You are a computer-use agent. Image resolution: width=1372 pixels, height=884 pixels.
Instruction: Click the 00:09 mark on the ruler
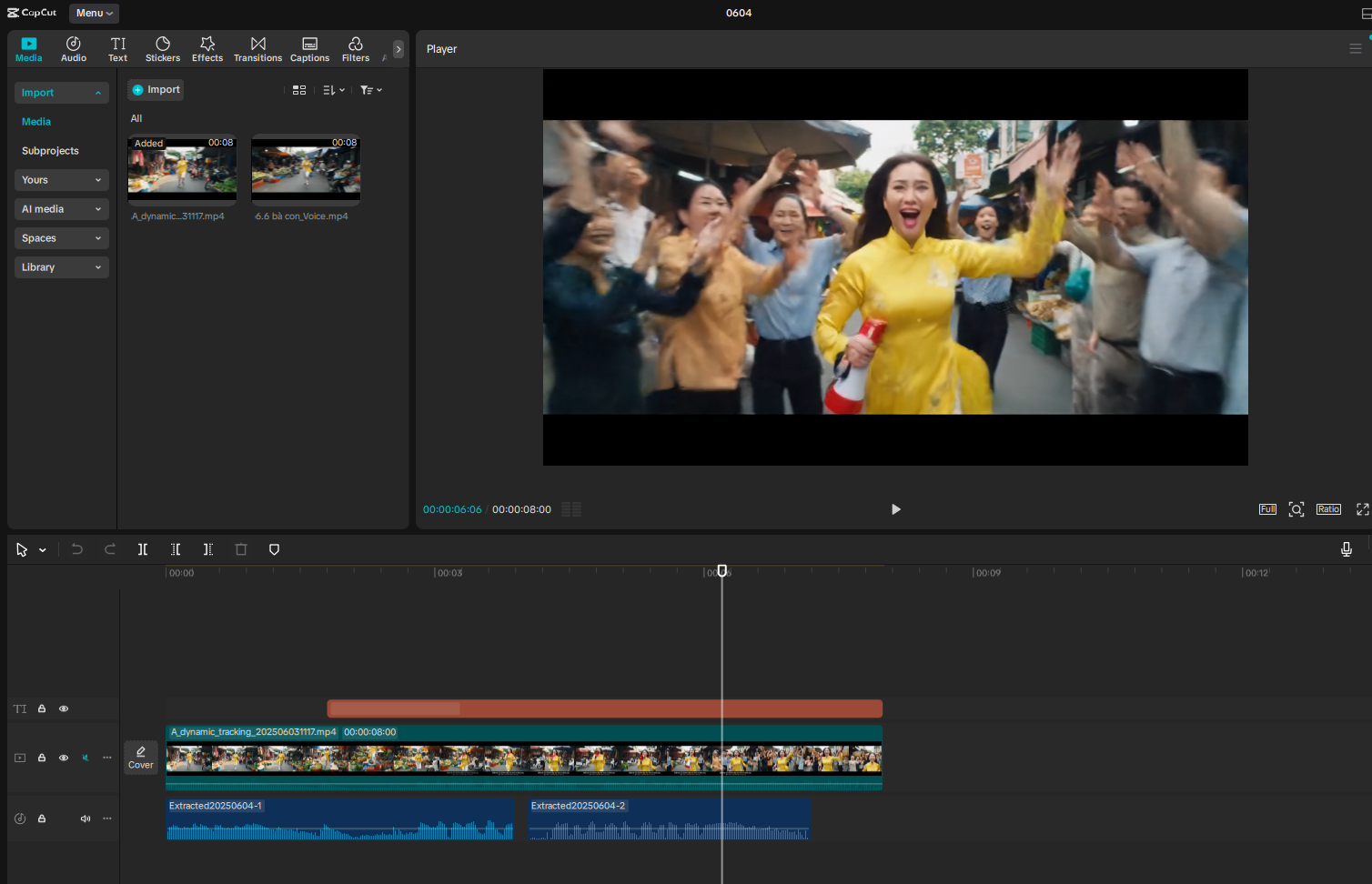988,573
